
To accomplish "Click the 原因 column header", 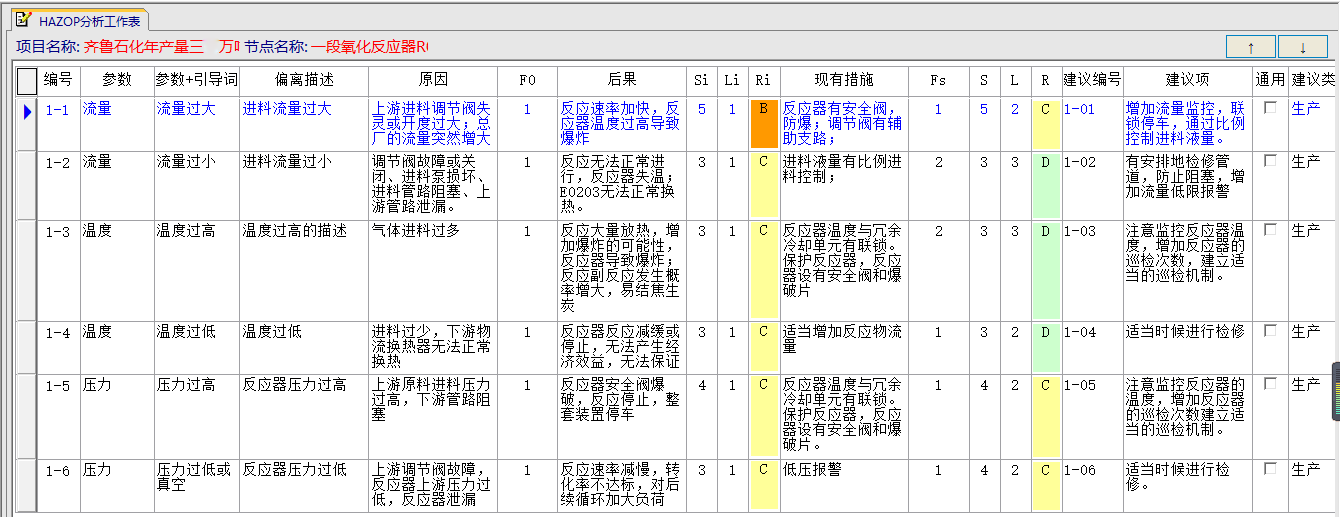I will click(x=433, y=80).
